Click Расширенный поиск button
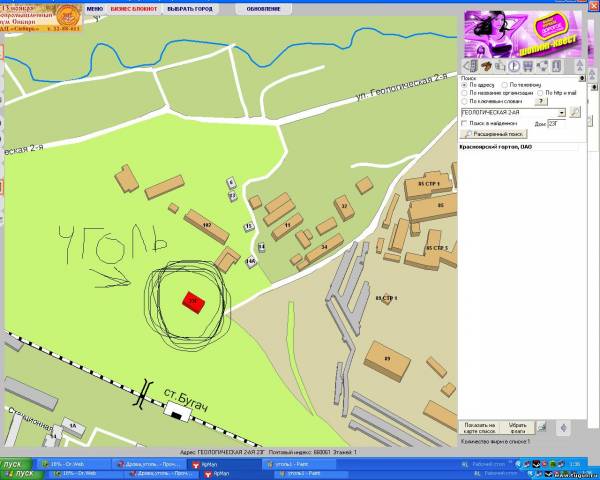Screen dimensions: 600x480 point(494,134)
